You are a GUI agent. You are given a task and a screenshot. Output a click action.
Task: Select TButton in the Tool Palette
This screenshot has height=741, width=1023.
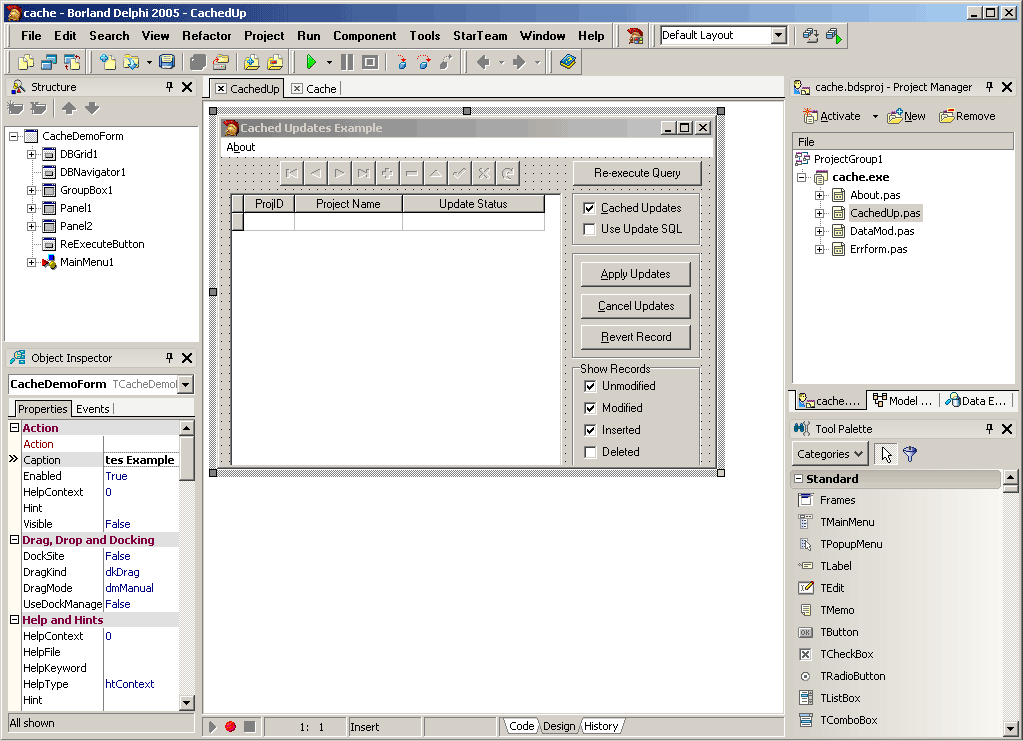pos(839,632)
